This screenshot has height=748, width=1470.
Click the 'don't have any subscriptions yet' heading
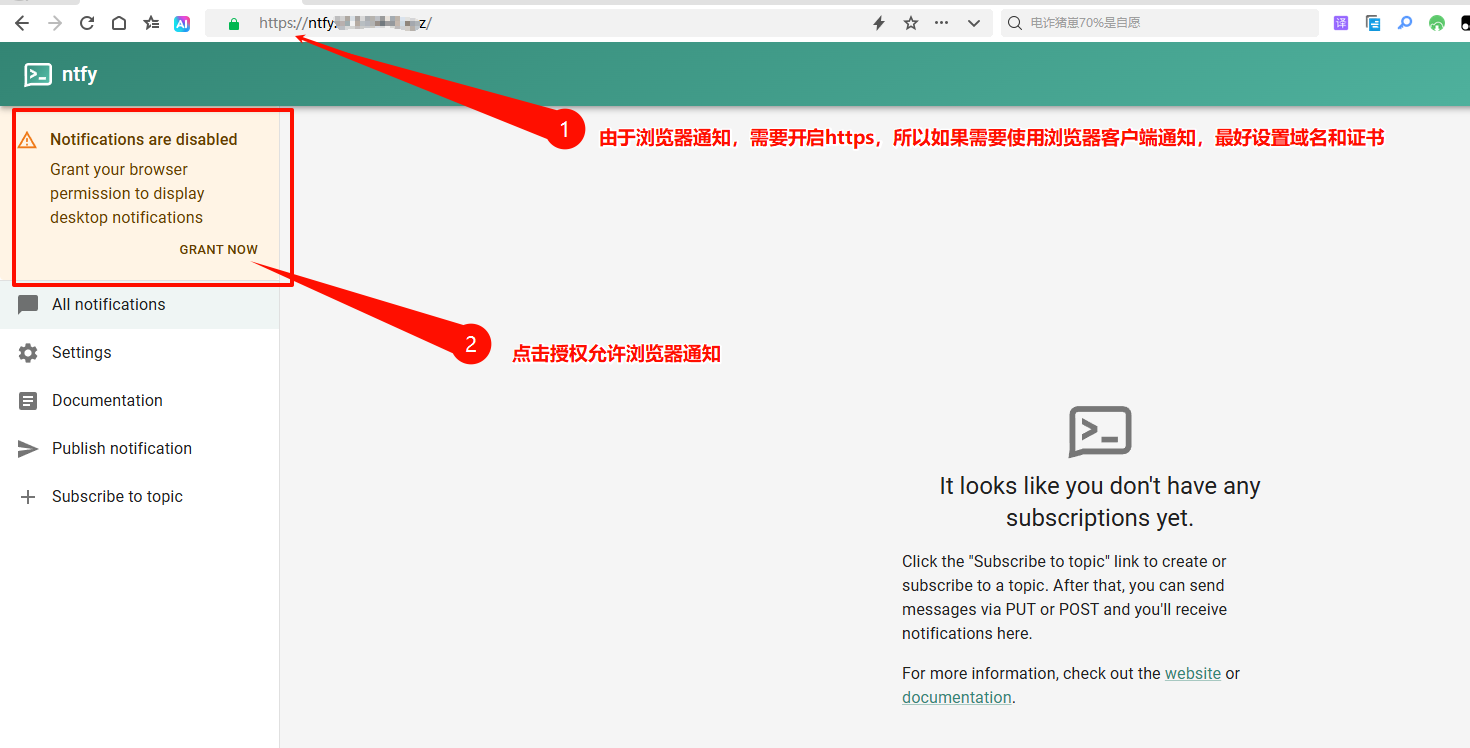point(1100,502)
